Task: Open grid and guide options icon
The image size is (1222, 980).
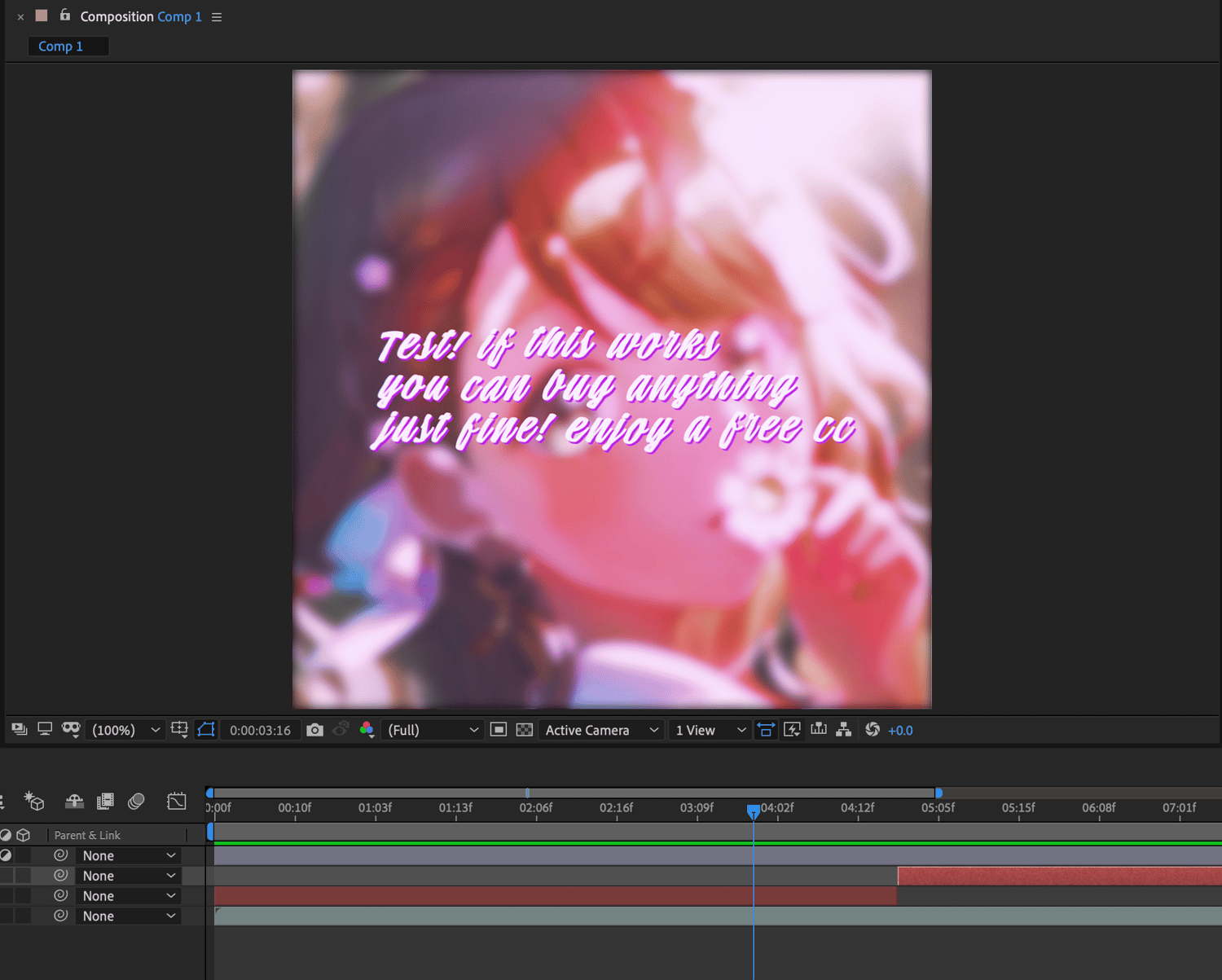Action: coord(180,730)
